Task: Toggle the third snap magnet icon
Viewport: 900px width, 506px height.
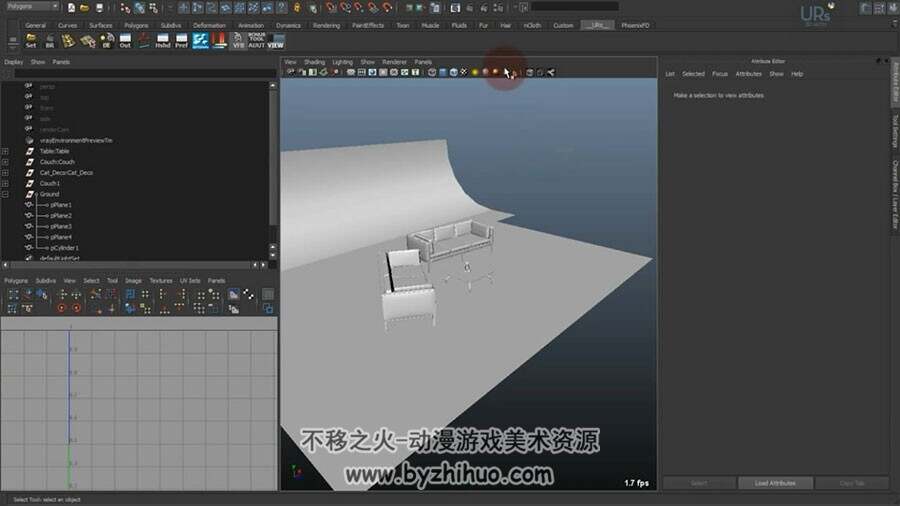Action: (359, 8)
